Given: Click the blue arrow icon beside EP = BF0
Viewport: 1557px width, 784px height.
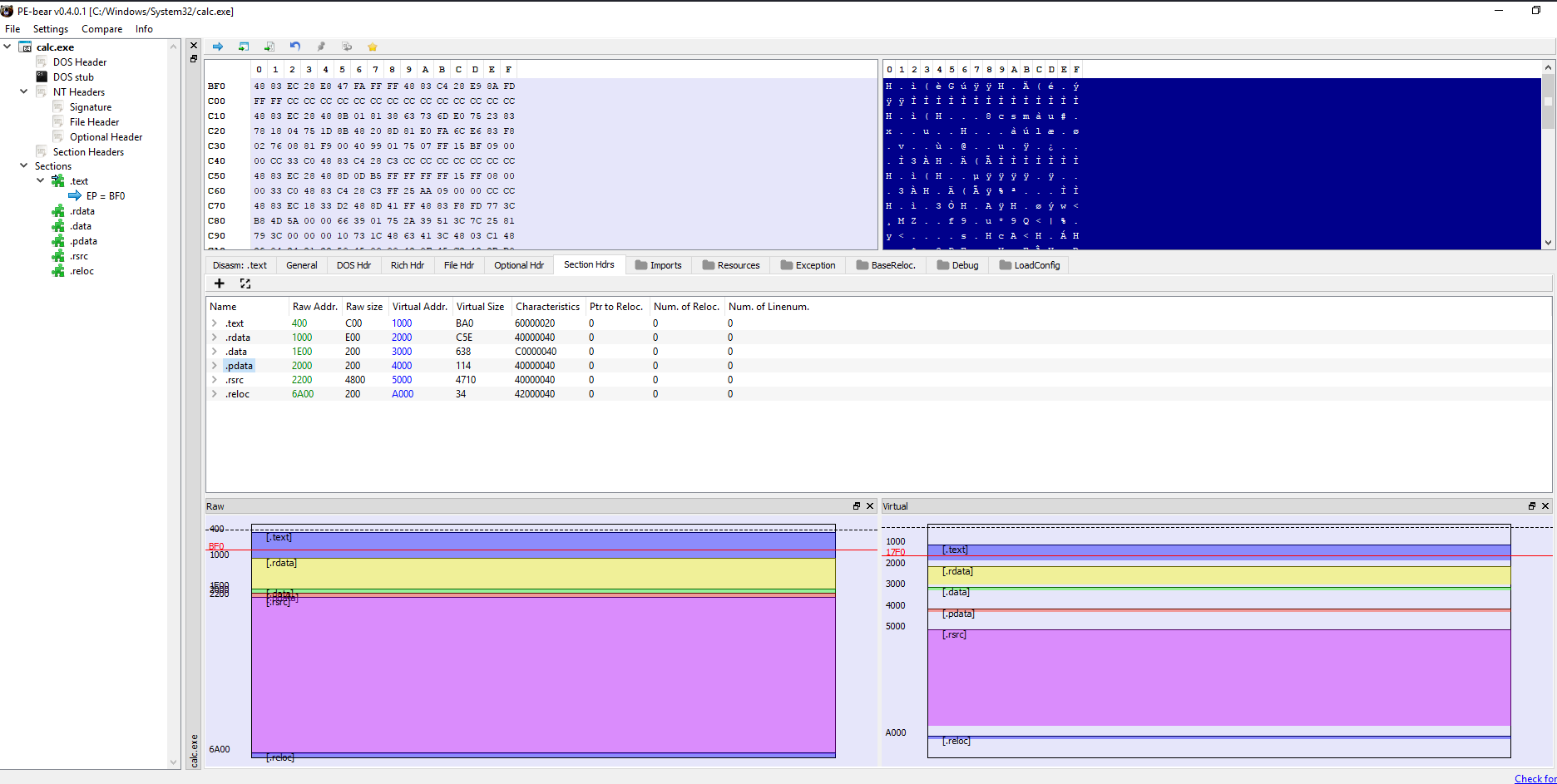Looking at the screenshot, I should [75, 196].
